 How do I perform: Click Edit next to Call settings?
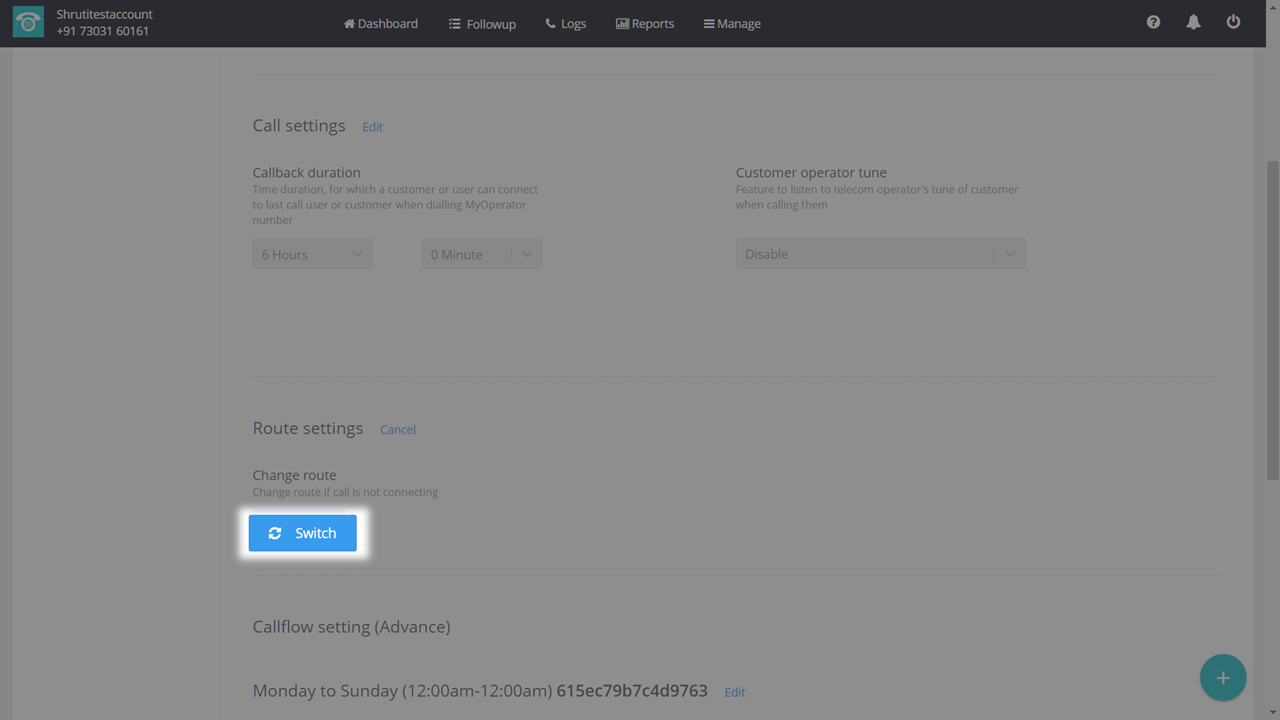[x=372, y=127]
